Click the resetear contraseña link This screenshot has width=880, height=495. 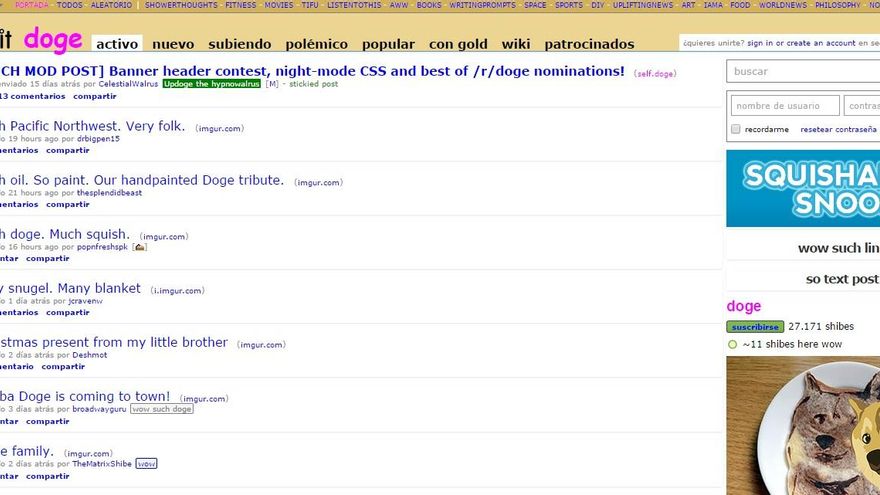point(839,130)
